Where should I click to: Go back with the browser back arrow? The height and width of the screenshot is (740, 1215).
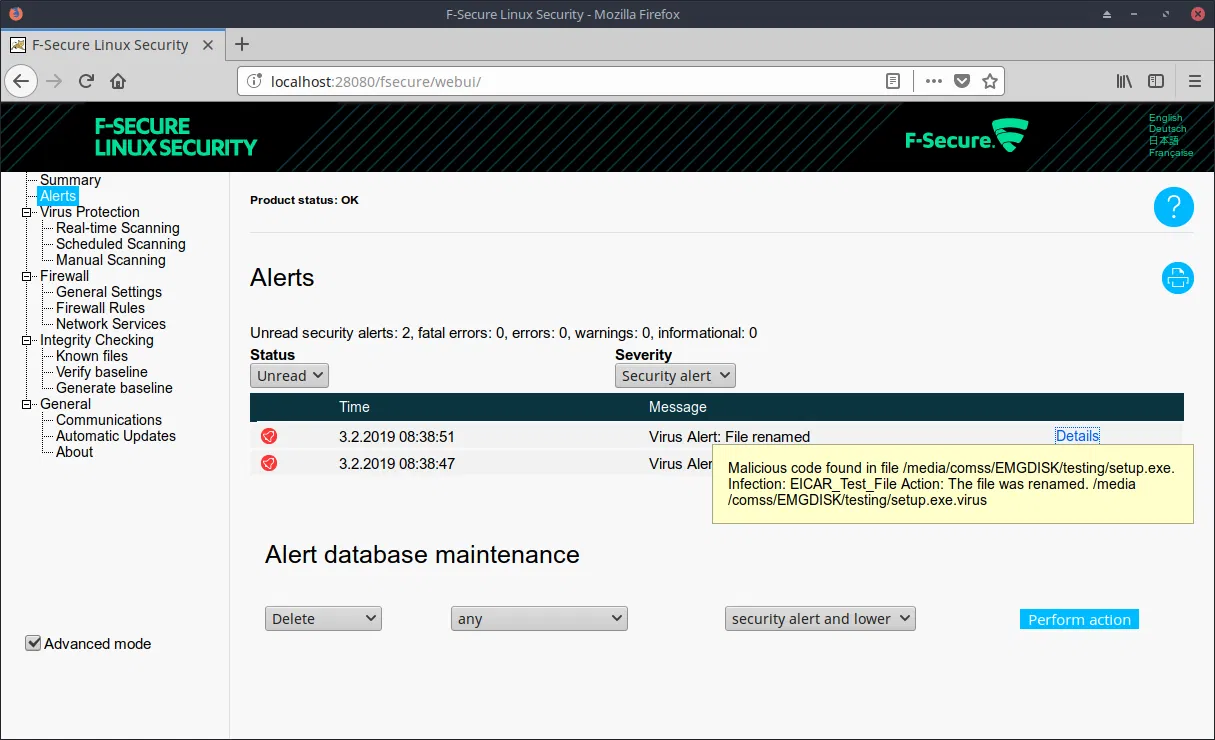pyautogui.click(x=22, y=81)
